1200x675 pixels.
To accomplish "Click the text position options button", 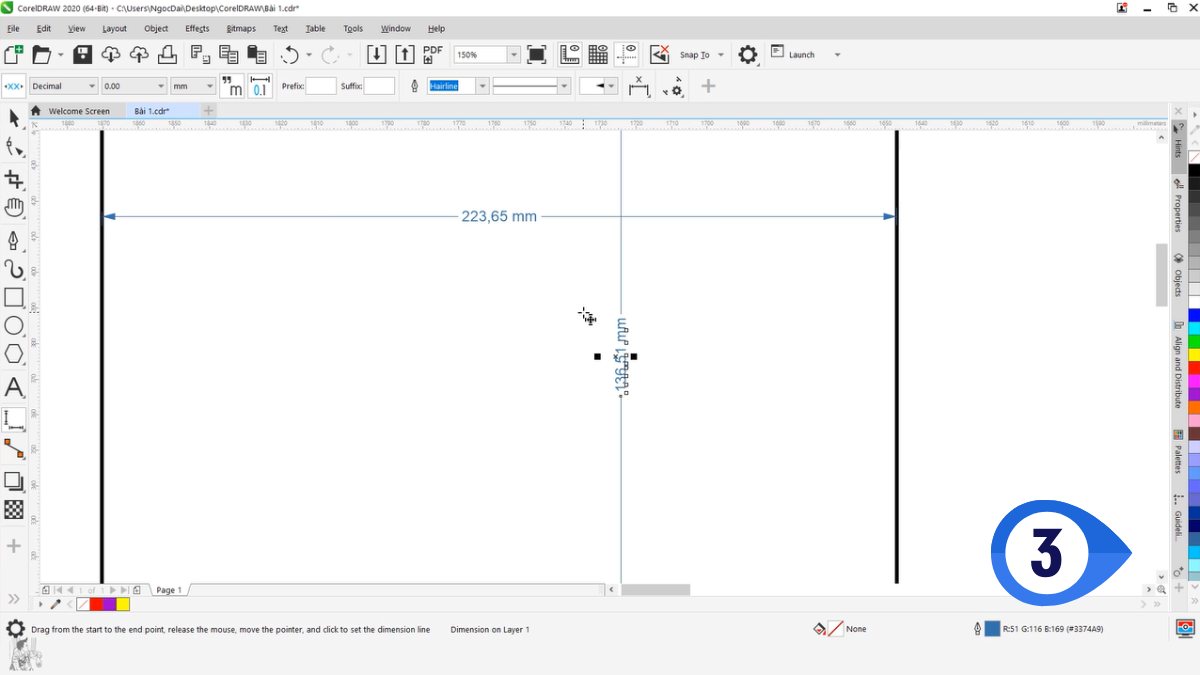I will [x=639, y=86].
